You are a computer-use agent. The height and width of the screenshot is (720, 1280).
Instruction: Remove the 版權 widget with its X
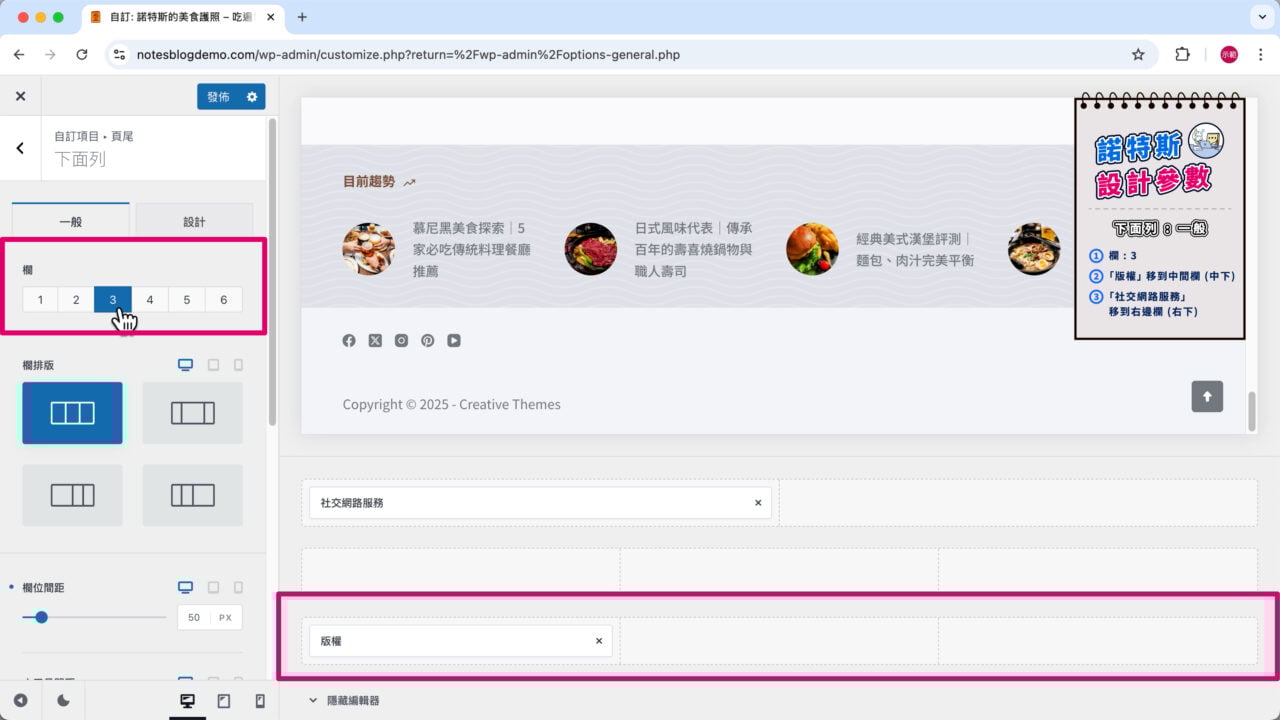pos(598,640)
